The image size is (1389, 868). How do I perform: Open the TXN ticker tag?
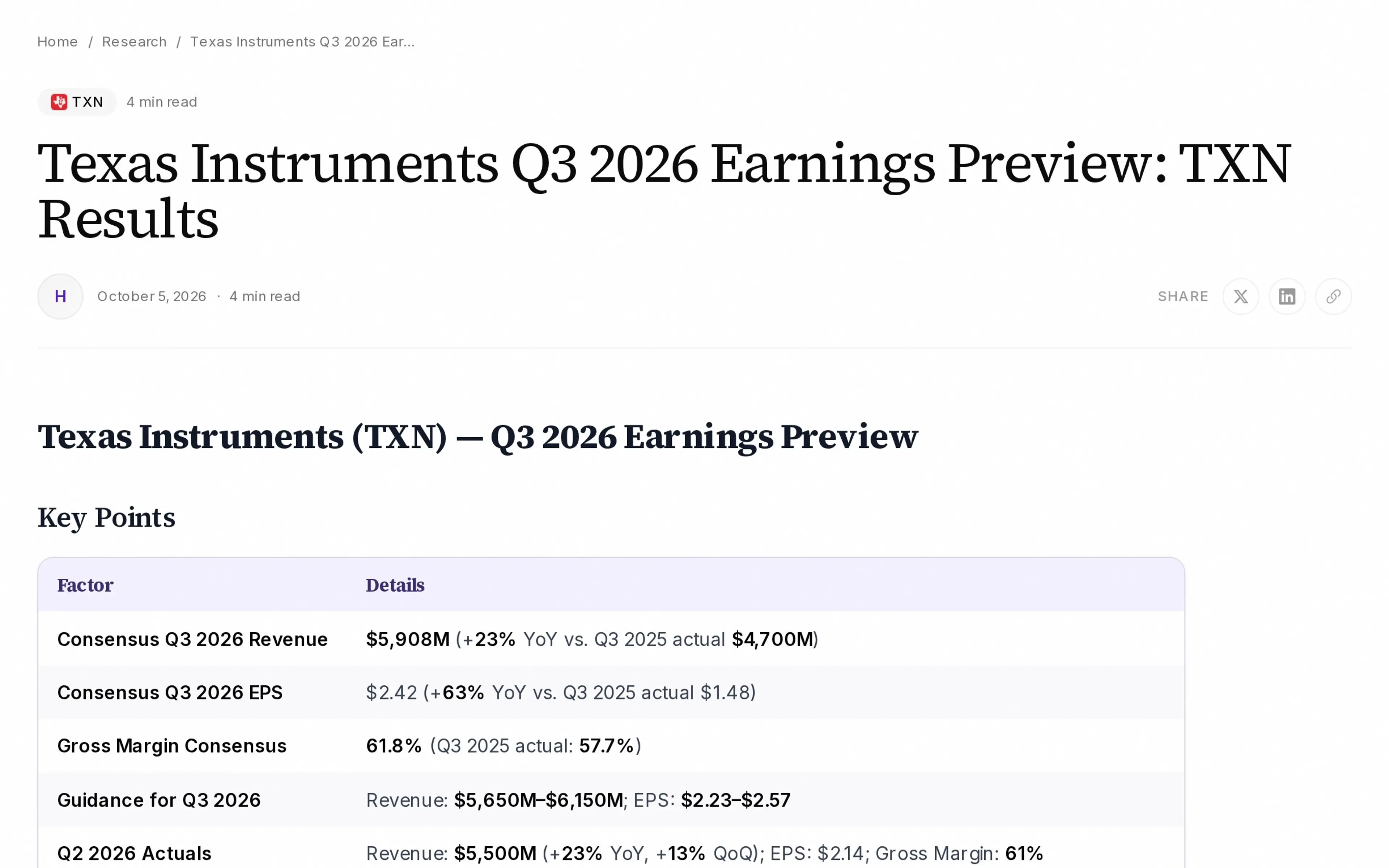77,102
